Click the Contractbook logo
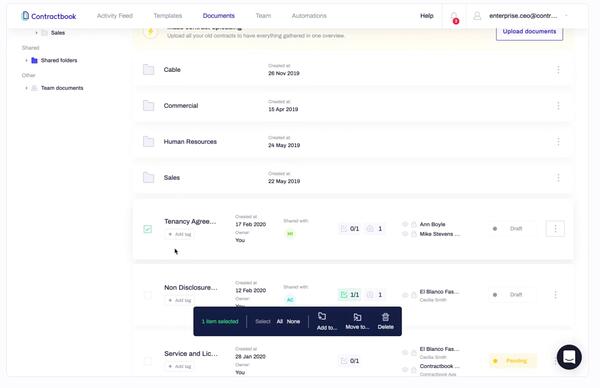600x388 pixels. pyautogui.click(x=49, y=16)
